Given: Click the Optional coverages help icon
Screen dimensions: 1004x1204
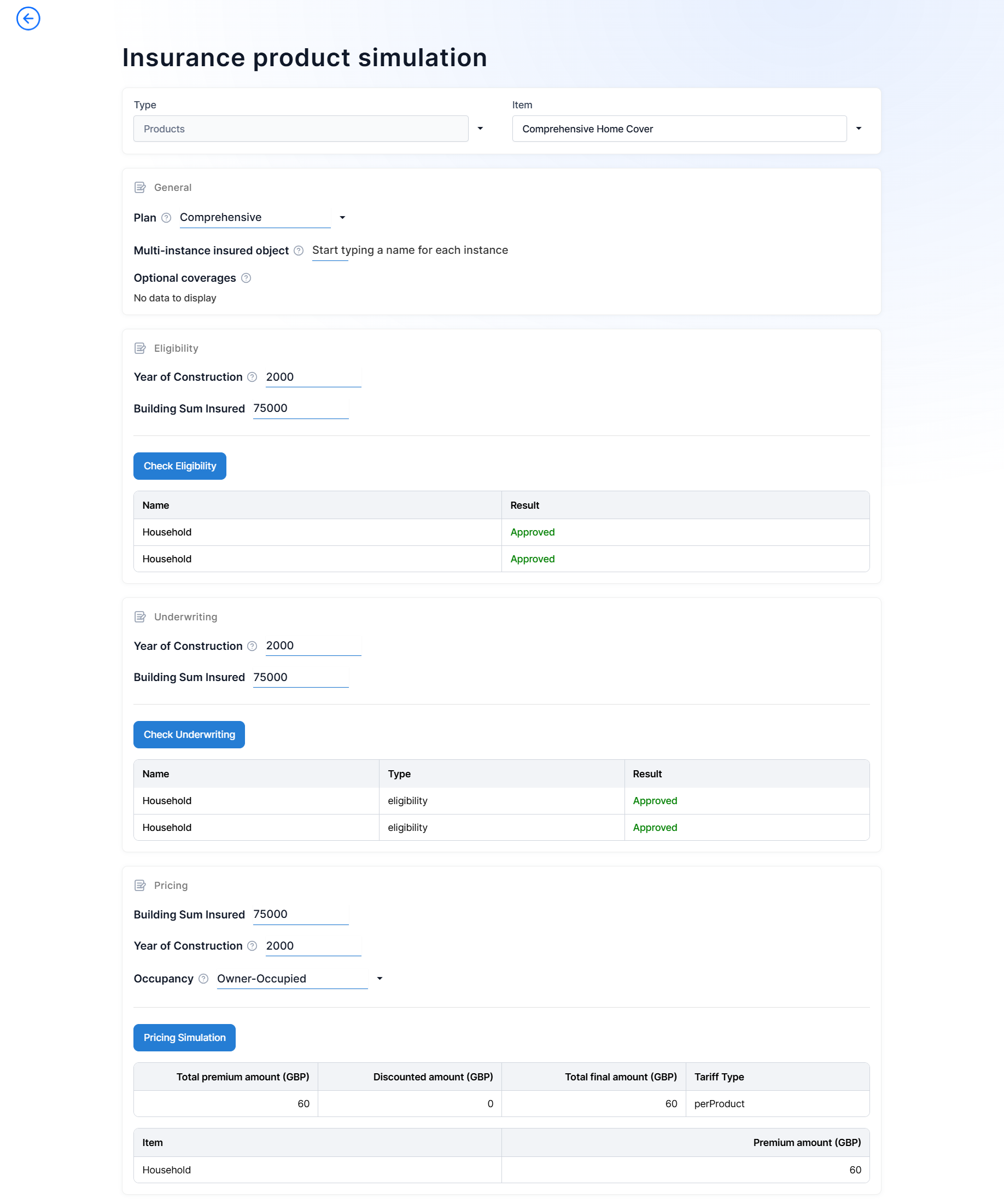Looking at the screenshot, I should pos(246,278).
